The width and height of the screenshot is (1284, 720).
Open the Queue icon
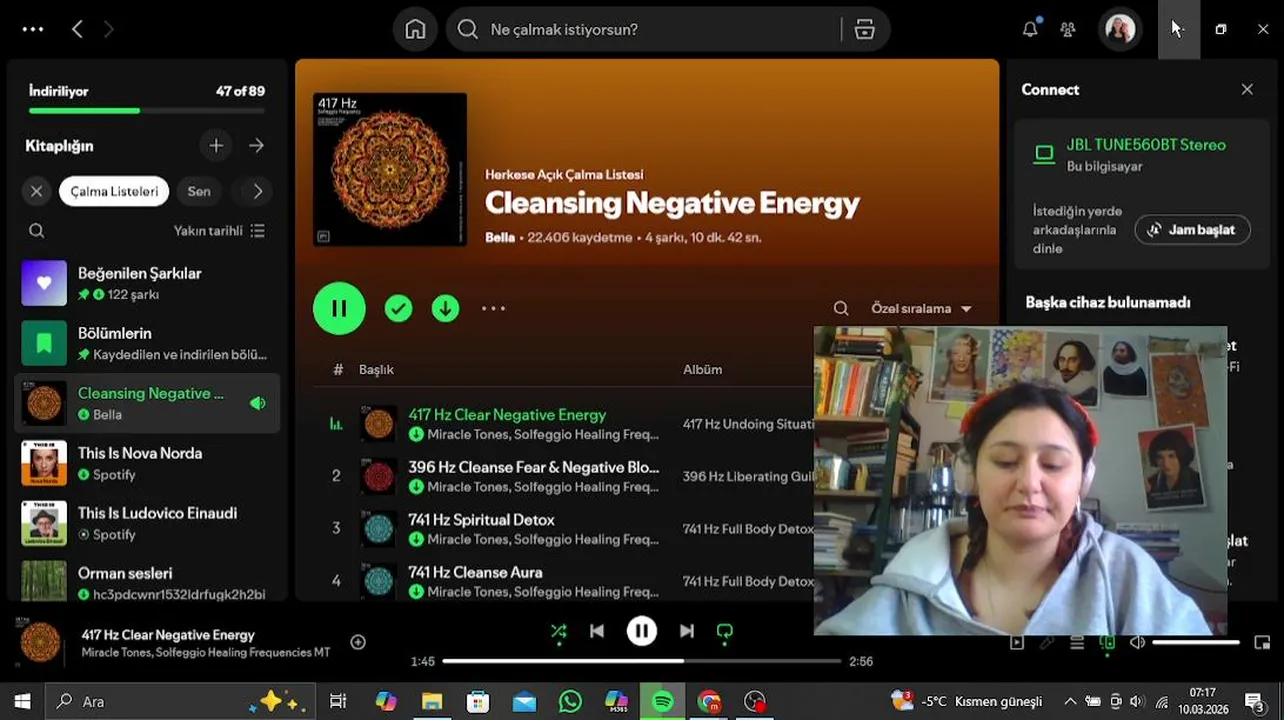tap(1077, 643)
